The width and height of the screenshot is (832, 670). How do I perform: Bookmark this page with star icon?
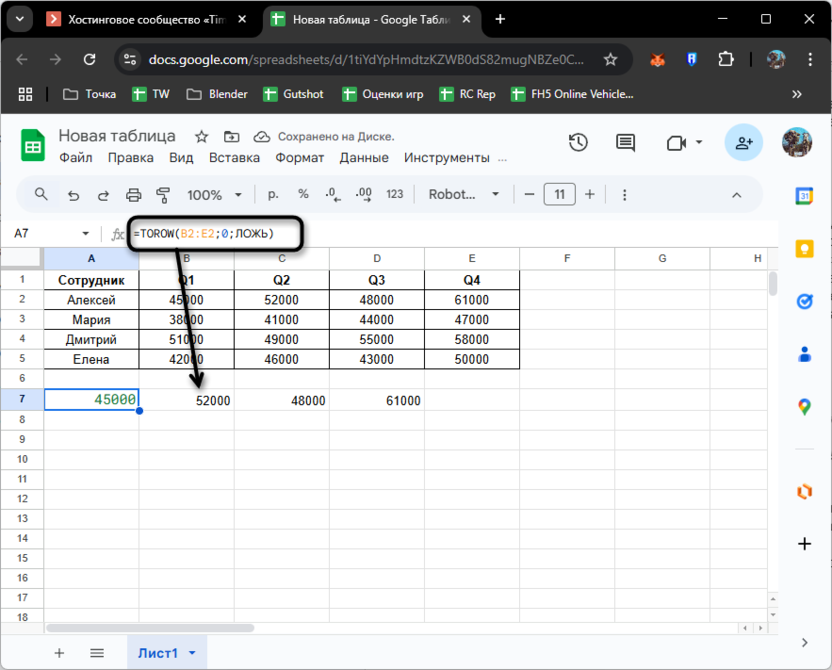(x=610, y=60)
